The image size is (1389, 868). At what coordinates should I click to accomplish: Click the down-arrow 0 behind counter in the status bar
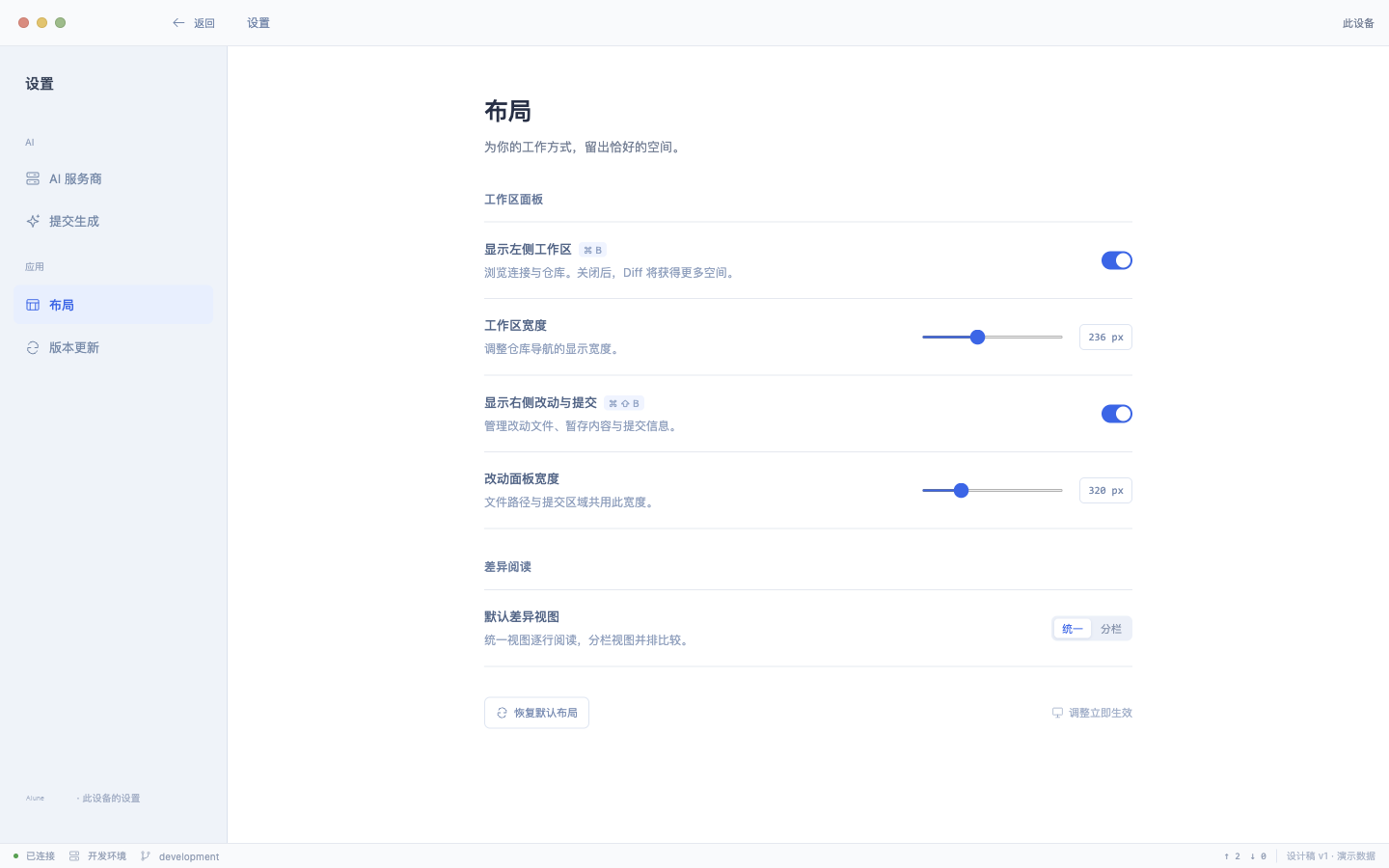click(1258, 856)
